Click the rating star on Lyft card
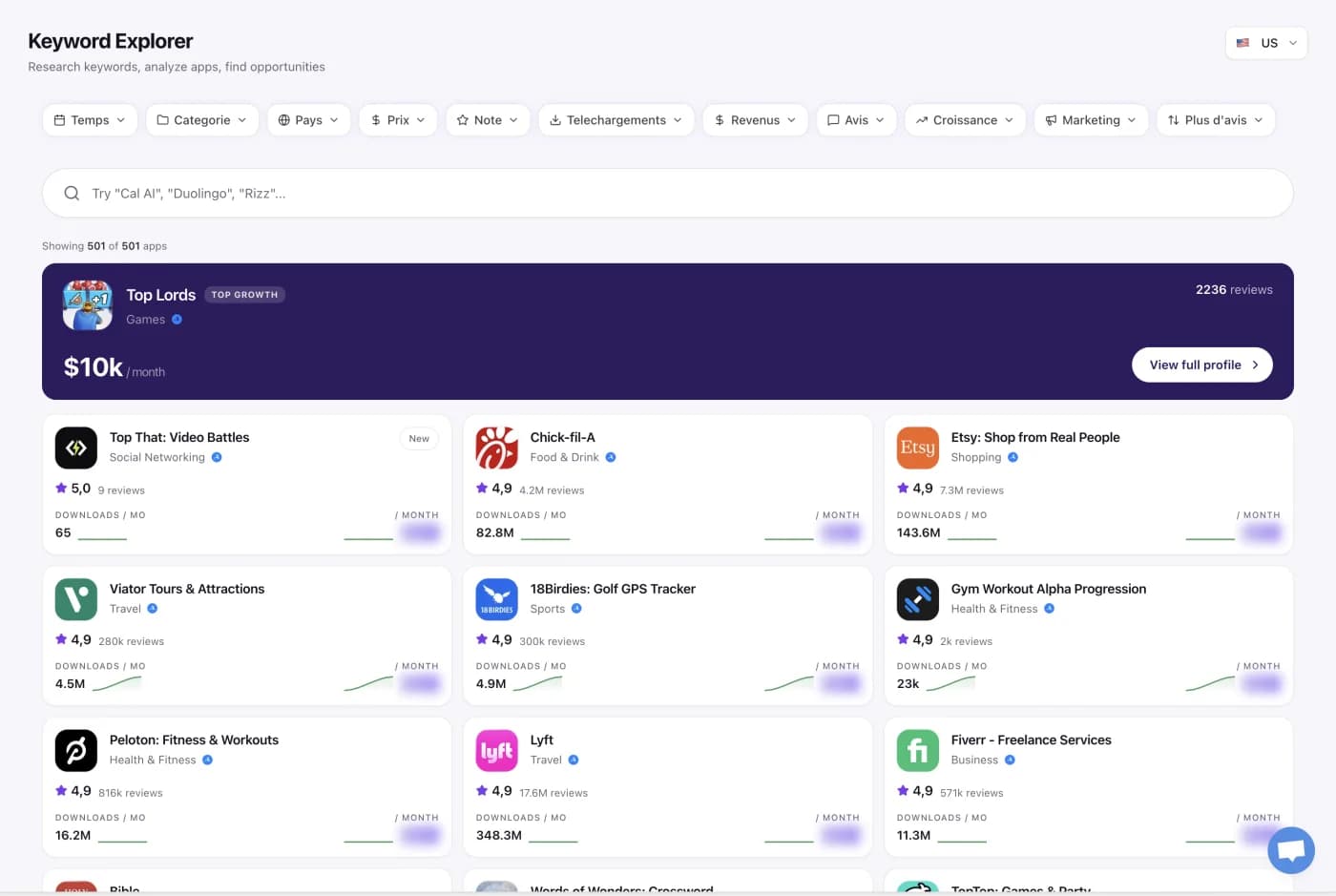Viewport: 1336px width, 896px height. [482, 791]
